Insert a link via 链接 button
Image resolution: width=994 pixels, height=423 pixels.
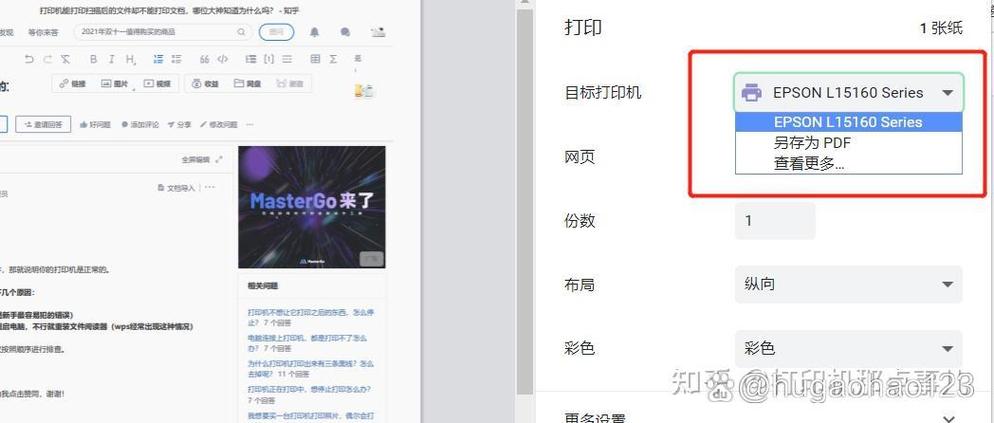click(72, 84)
